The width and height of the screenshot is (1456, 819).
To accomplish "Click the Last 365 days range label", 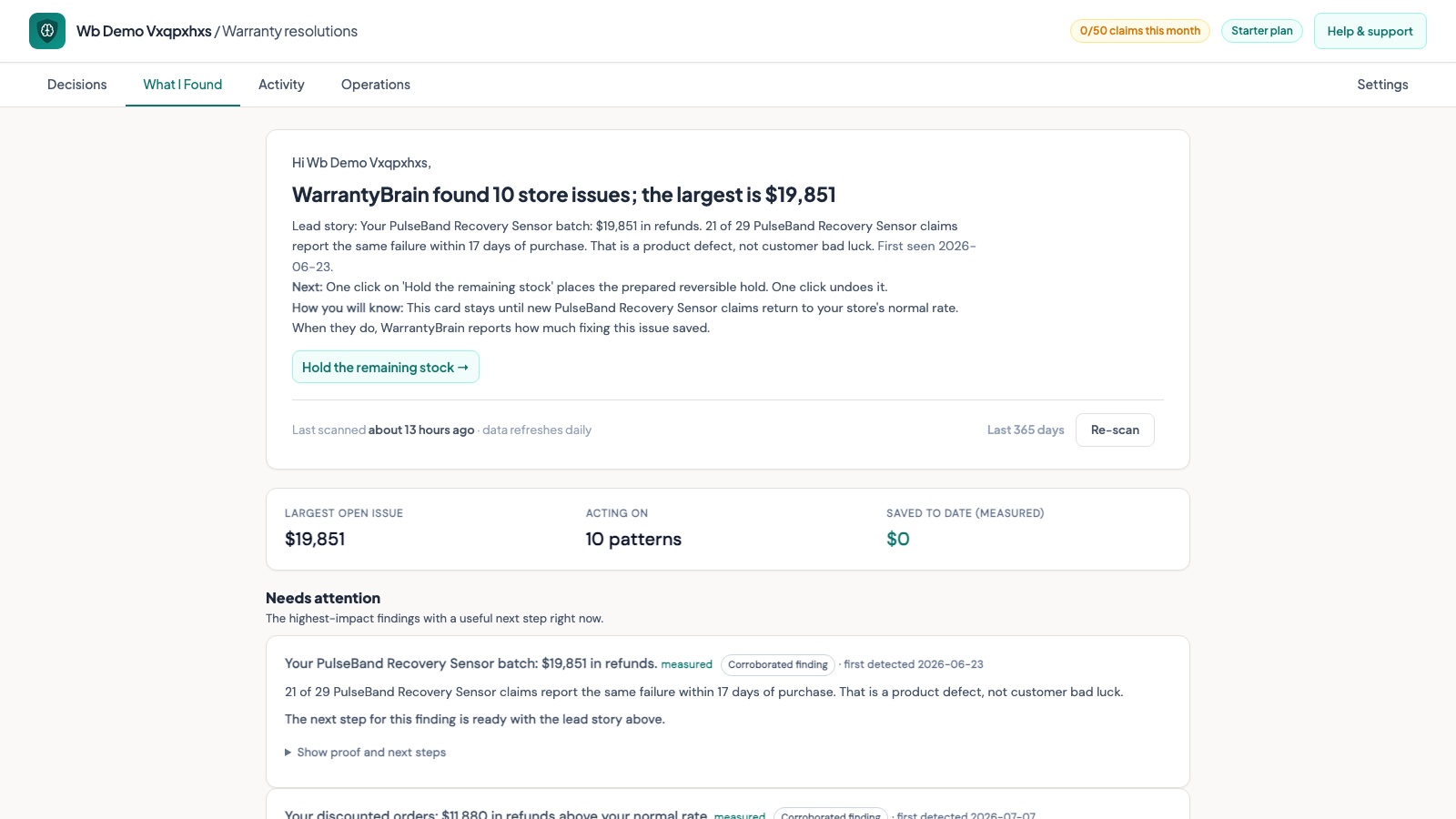I will [1026, 430].
